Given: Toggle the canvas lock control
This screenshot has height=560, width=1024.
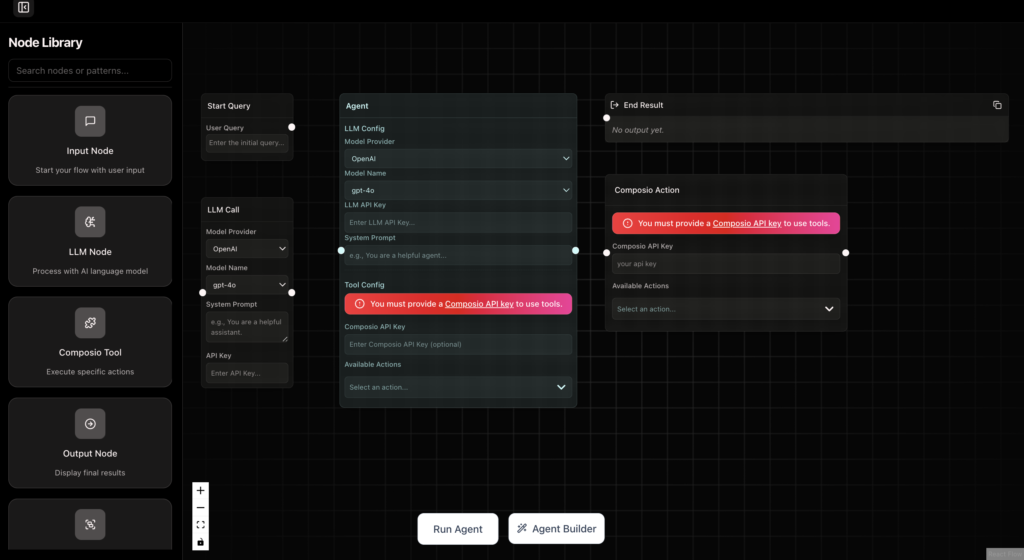Looking at the screenshot, I should pos(200,542).
